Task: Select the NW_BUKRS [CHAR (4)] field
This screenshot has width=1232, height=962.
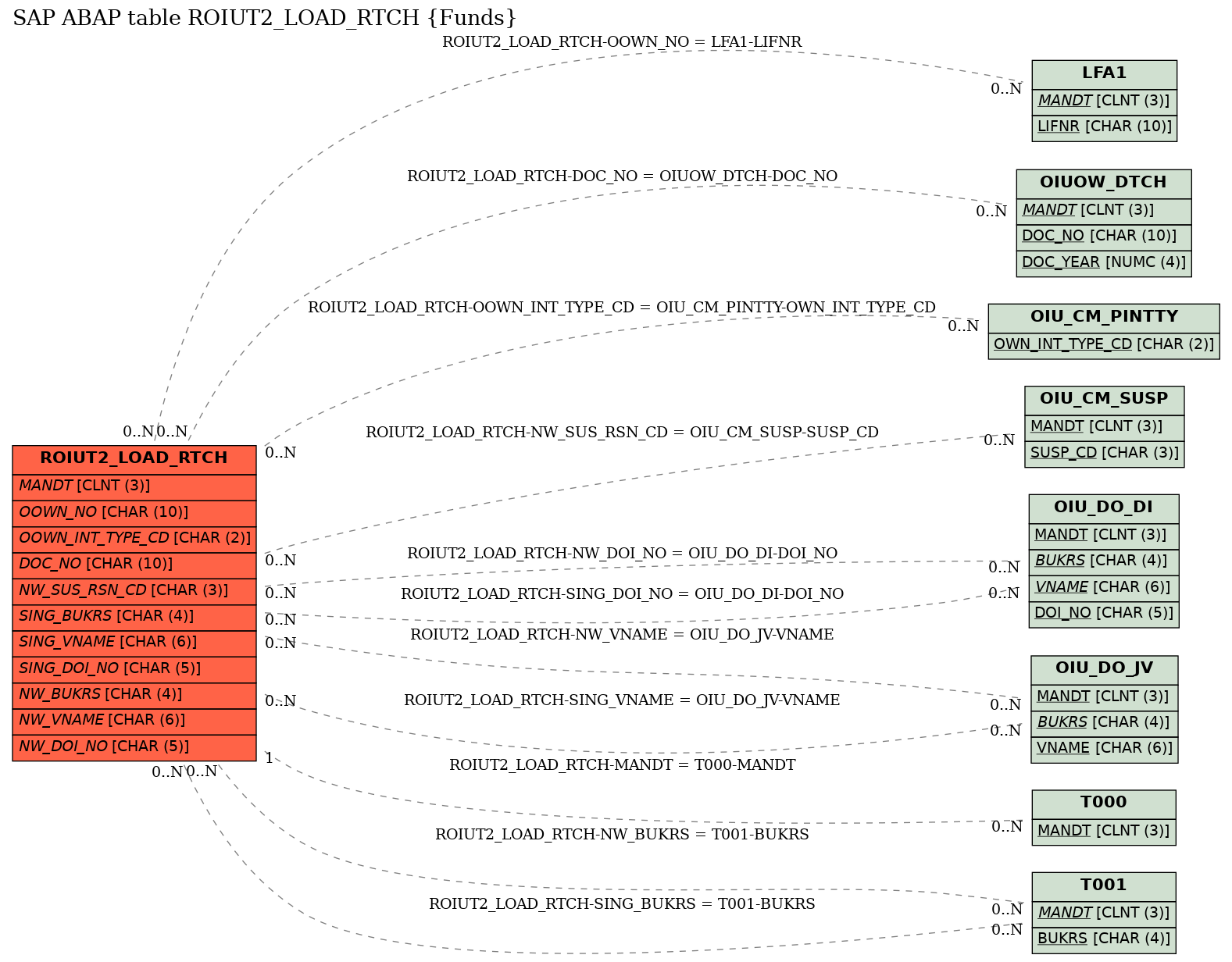Action: pyautogui.click(x=134, y=694)
